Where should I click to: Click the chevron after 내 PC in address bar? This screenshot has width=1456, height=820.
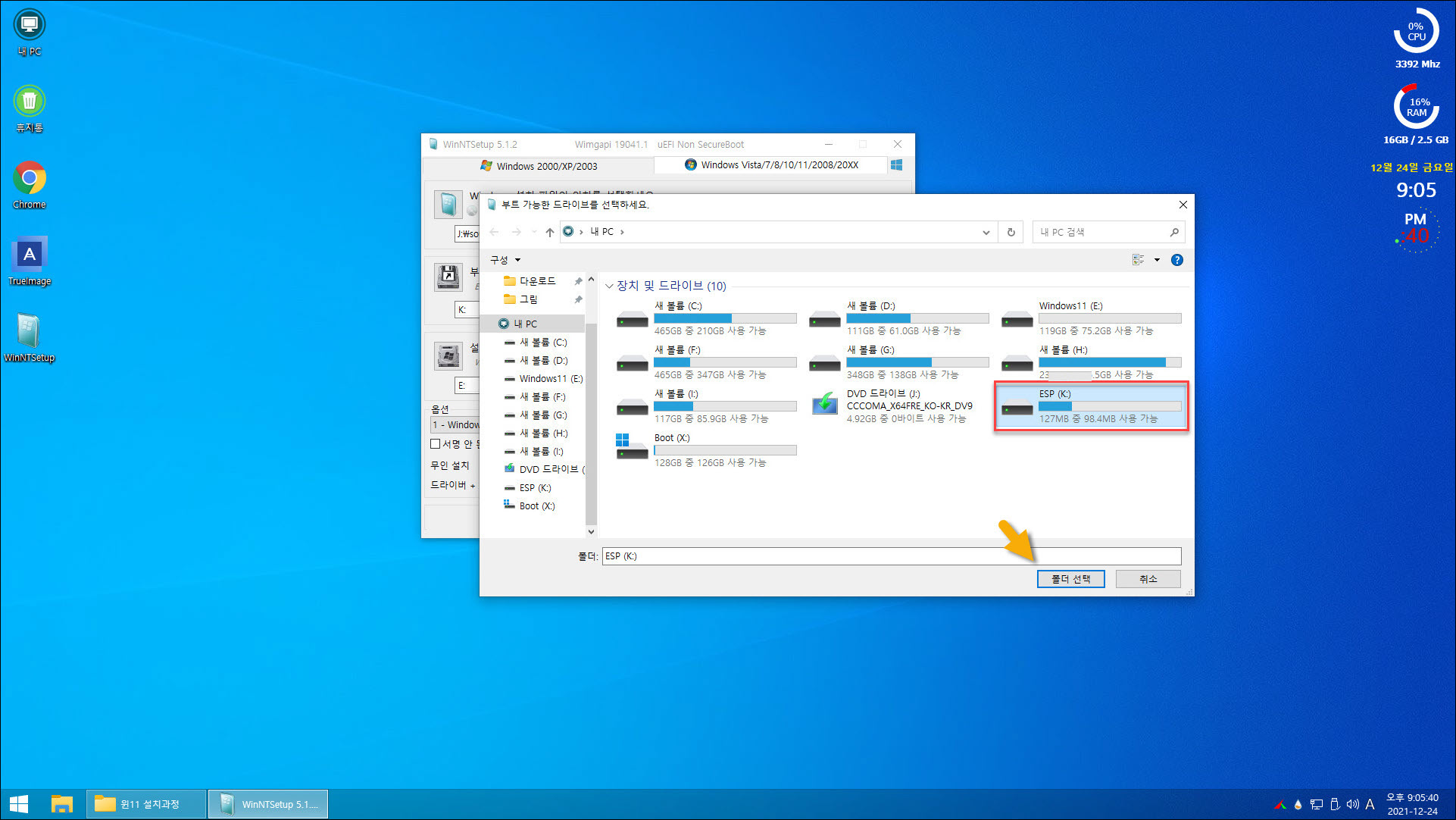(623, 232)
